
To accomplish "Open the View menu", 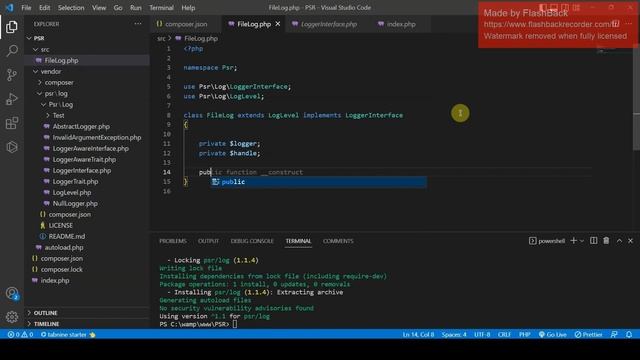I will (99, 8).
